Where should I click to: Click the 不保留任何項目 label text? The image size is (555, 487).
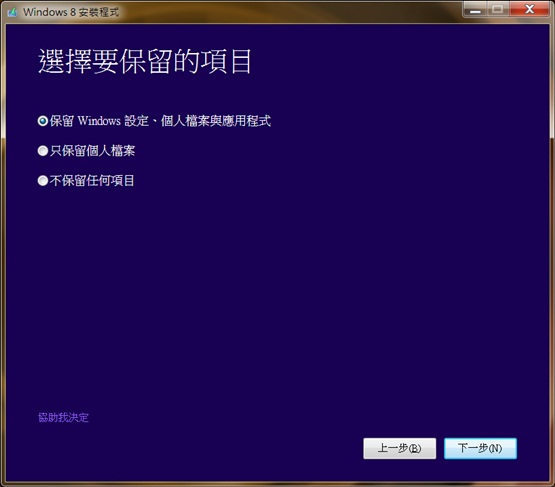click(92, 181)
